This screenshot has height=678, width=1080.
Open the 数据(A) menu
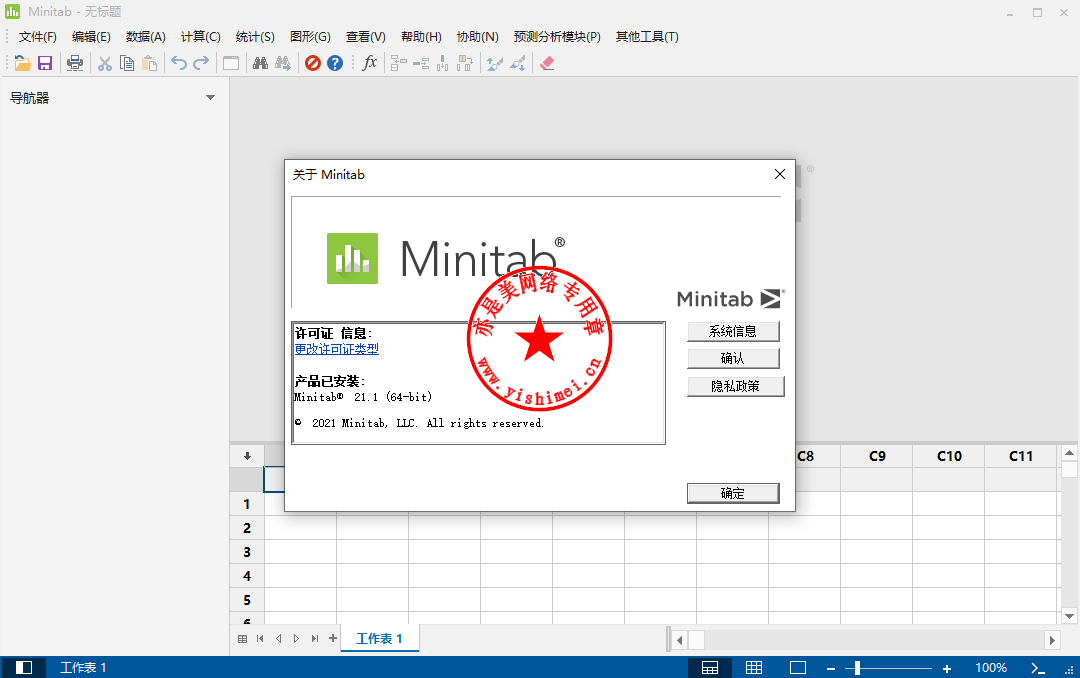(146, 37)
